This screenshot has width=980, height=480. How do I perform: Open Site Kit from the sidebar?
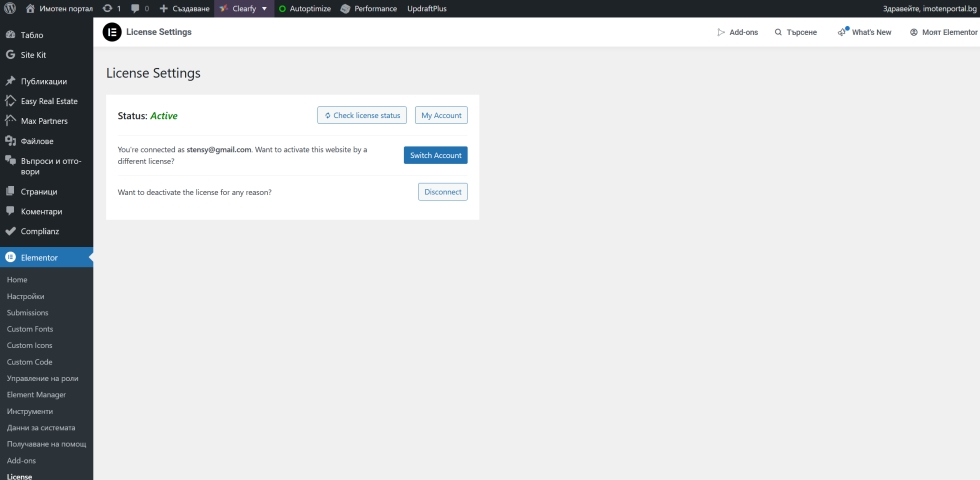[x=33, y=55]
